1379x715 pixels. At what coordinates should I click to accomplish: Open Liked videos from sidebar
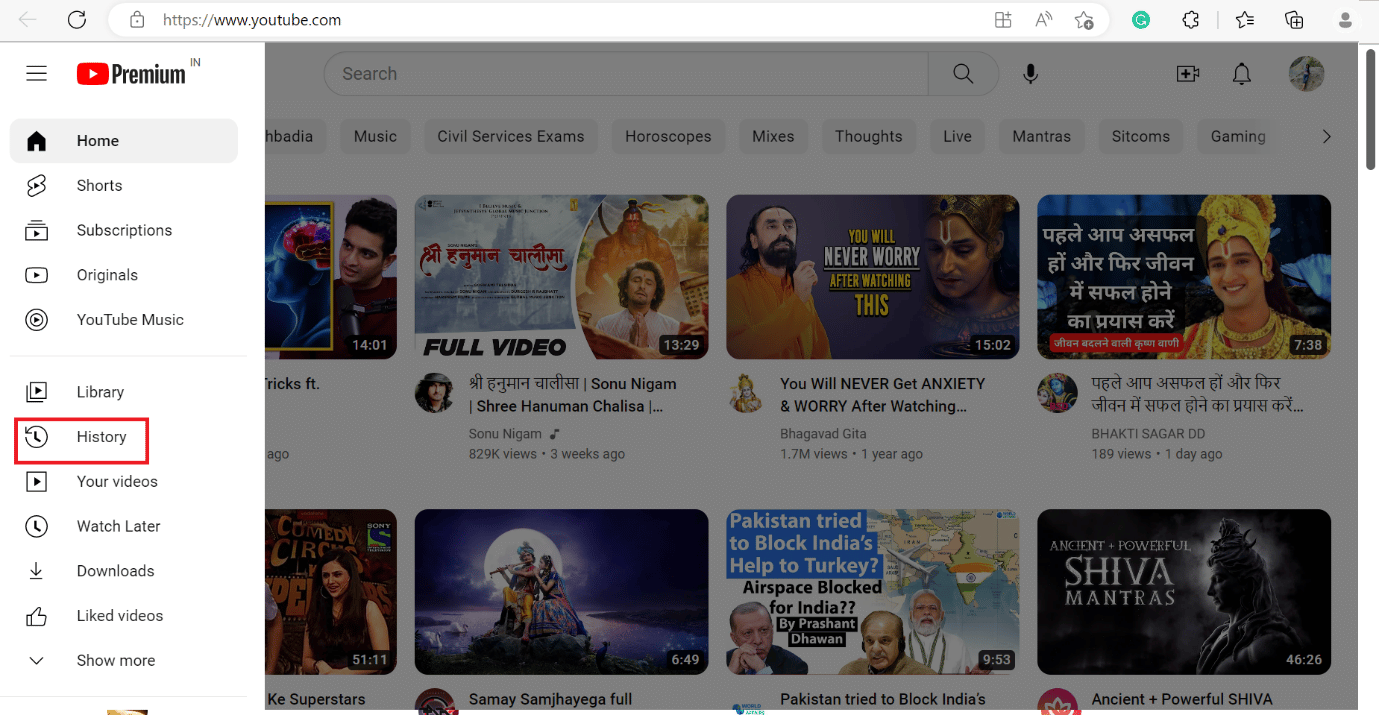pyautogui.click(x=36, y=615)
